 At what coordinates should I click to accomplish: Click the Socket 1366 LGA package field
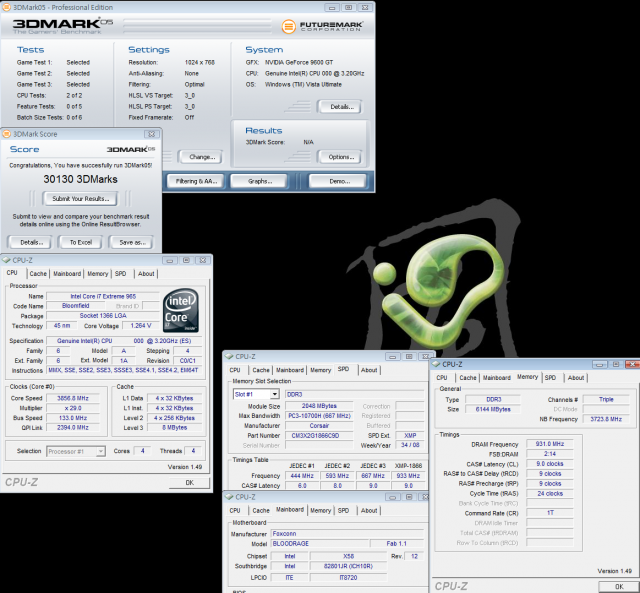pos(103,316)
